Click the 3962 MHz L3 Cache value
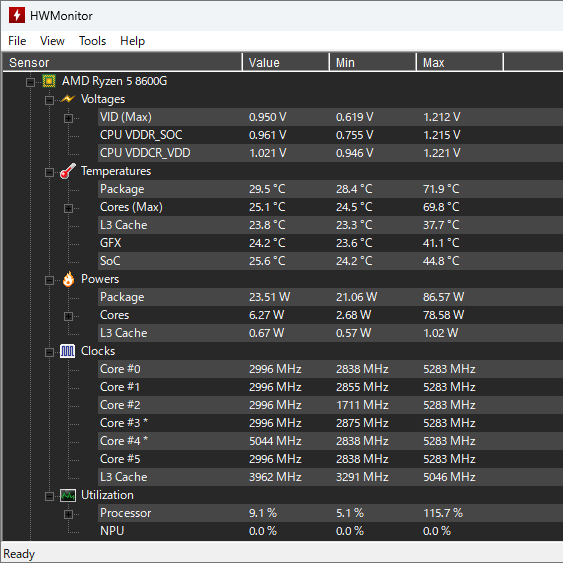Screen dimensions: 563x563 pyautogui.click(x=275, y=477)
